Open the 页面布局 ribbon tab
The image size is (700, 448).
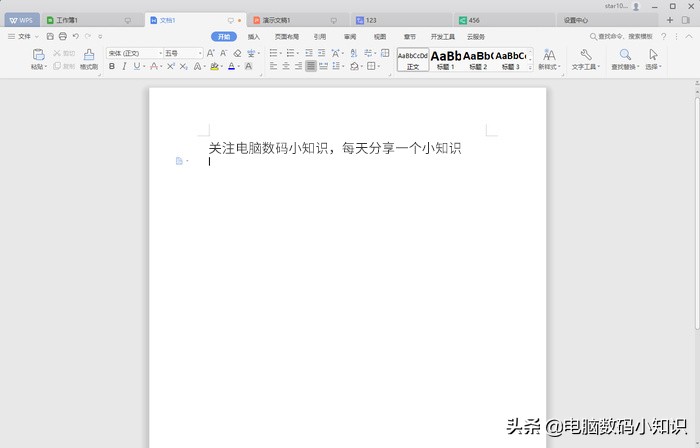click(x=286, y=36)
